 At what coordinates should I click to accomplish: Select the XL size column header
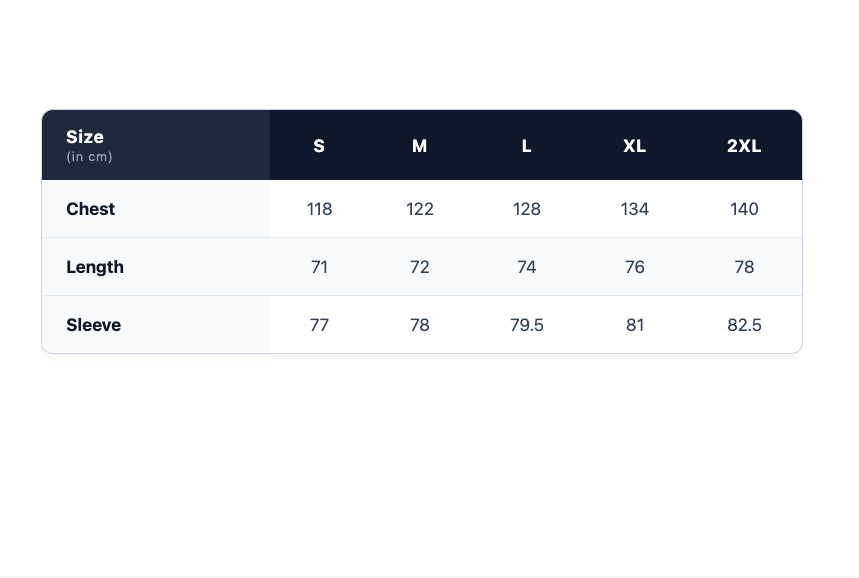(634, 146)
